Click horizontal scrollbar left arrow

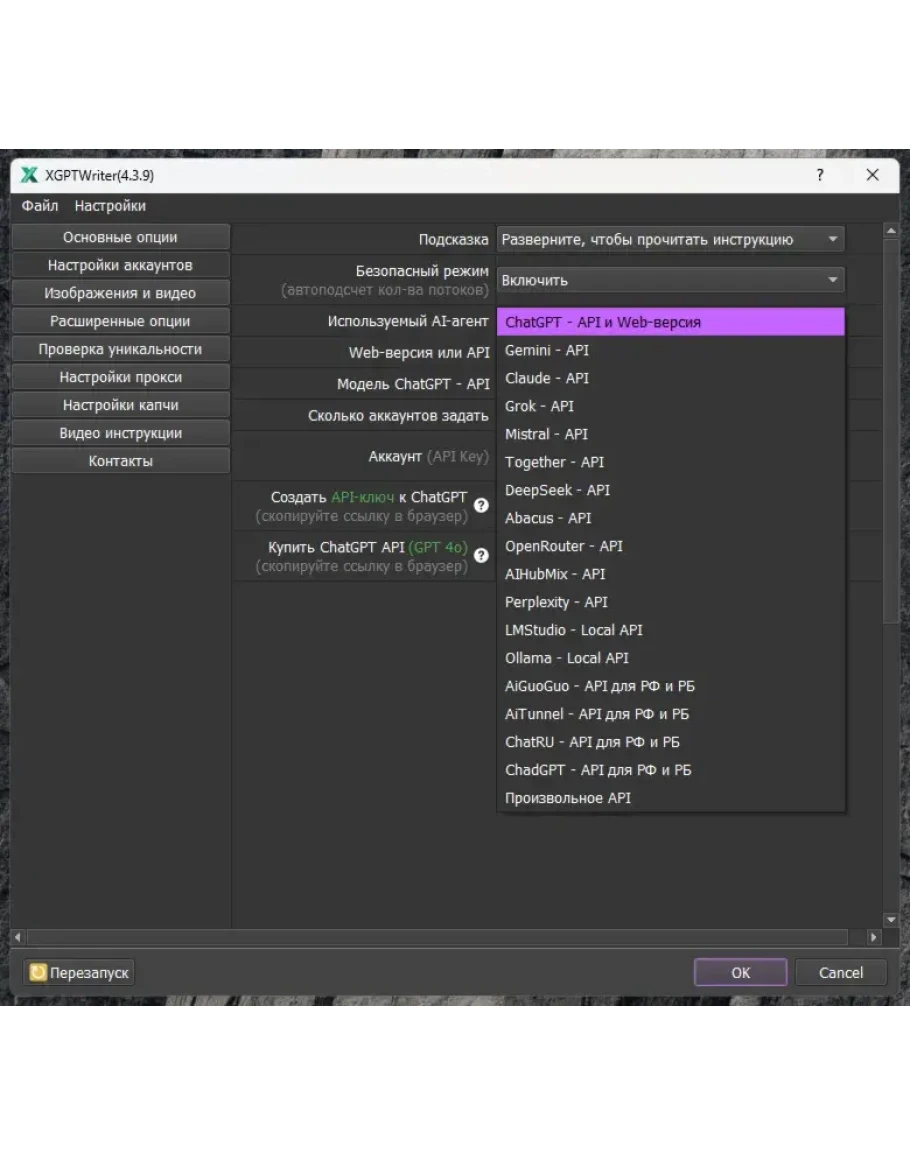(18, 937)
